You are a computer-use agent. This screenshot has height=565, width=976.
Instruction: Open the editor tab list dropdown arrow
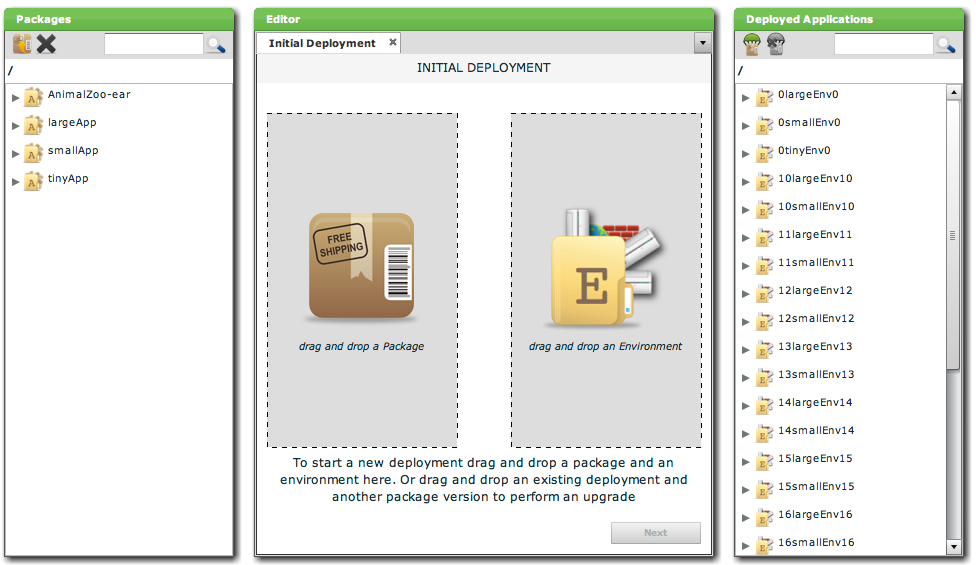(x=702, y=43)
